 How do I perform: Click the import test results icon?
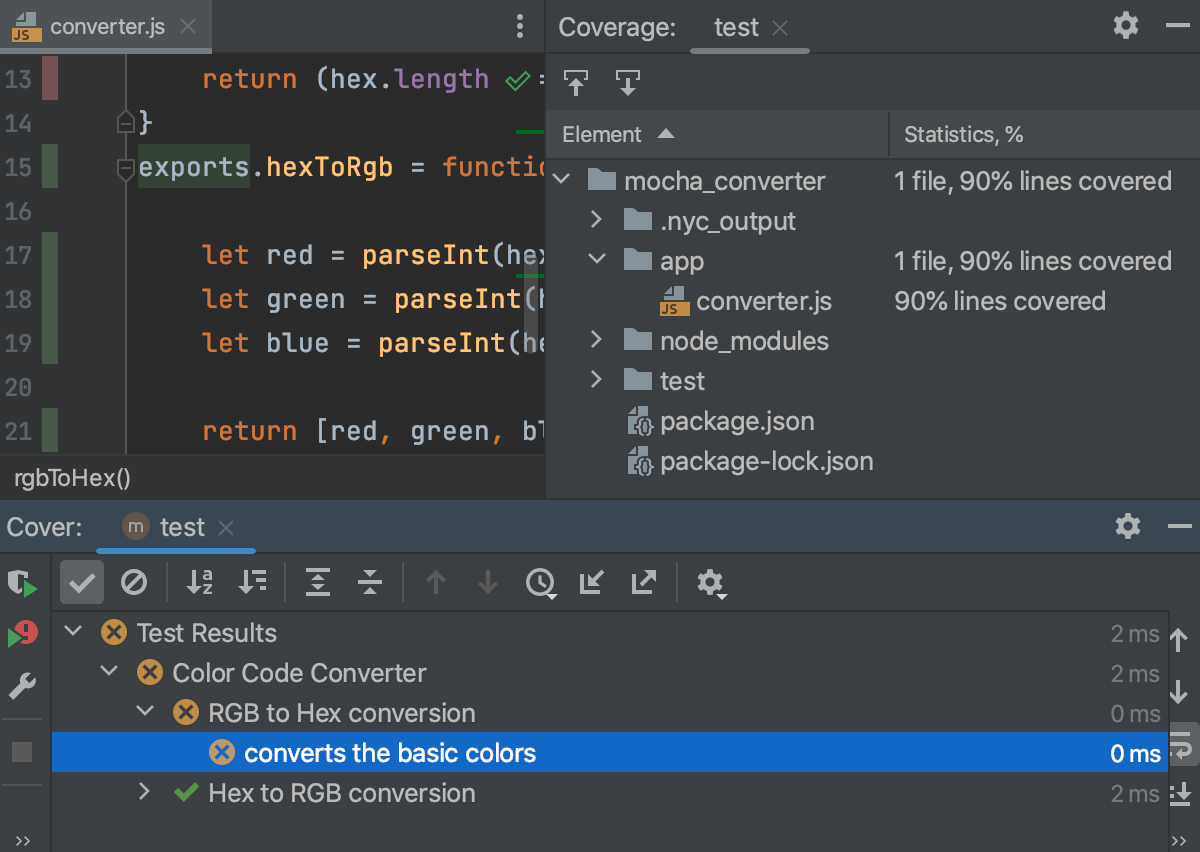tap(592, 582)
